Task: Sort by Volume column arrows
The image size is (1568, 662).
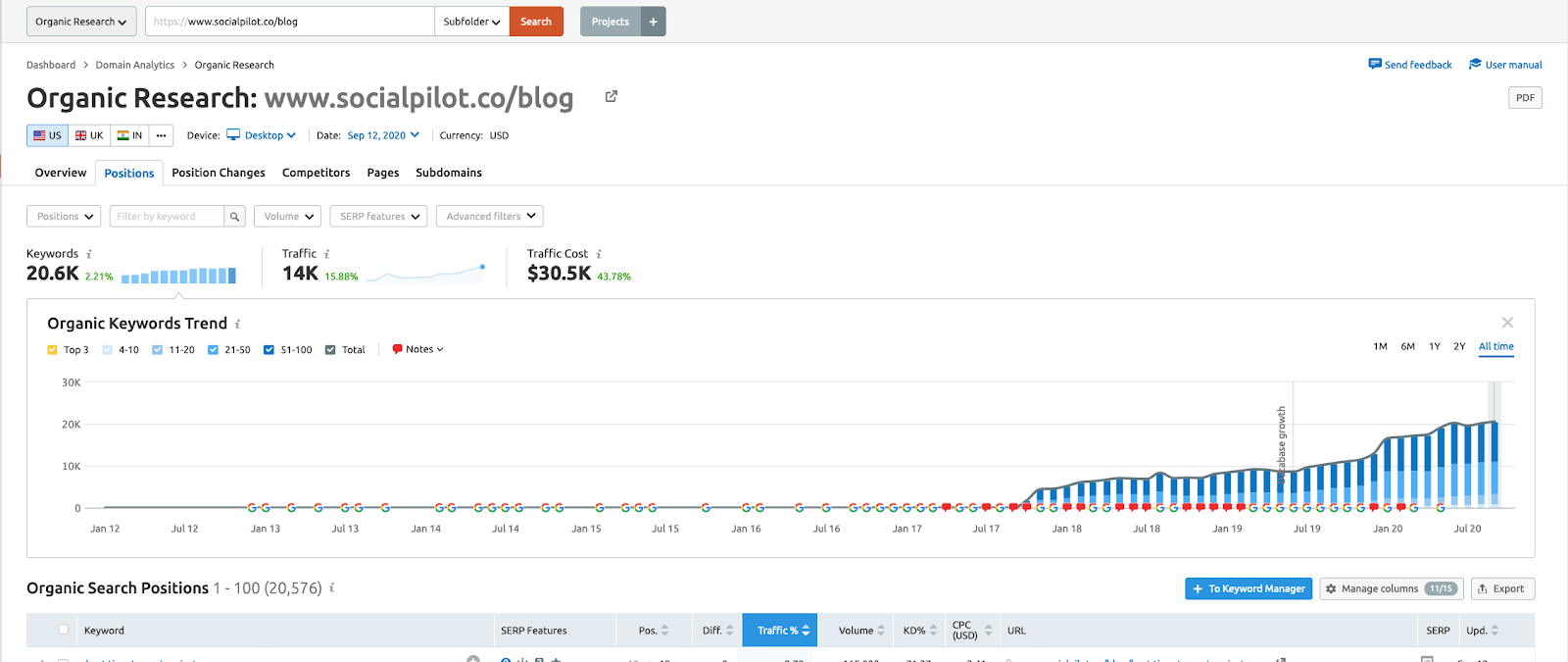Action: click(x=881, y=631)
